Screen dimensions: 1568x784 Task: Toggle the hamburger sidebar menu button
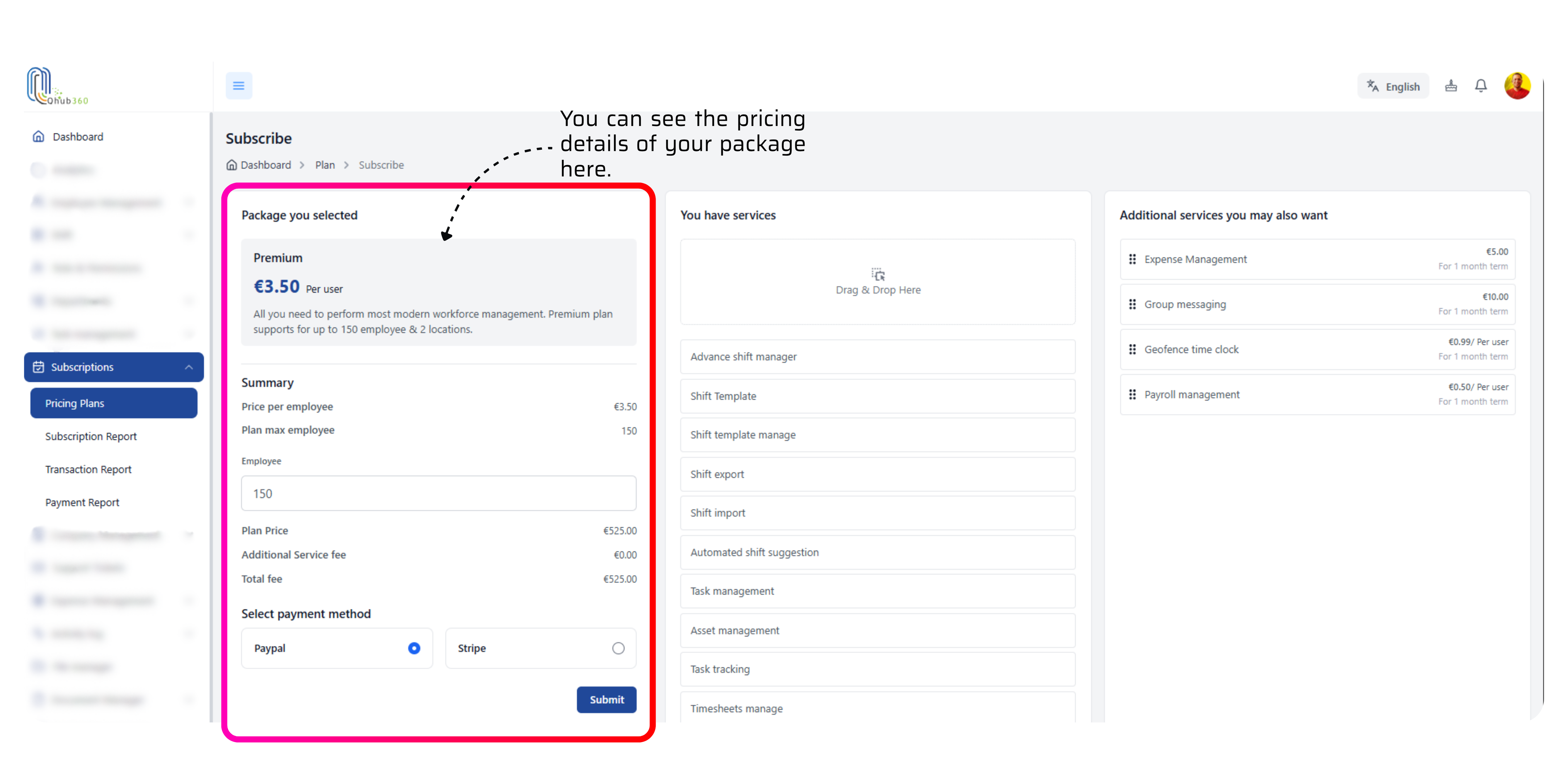click(239, 86)
